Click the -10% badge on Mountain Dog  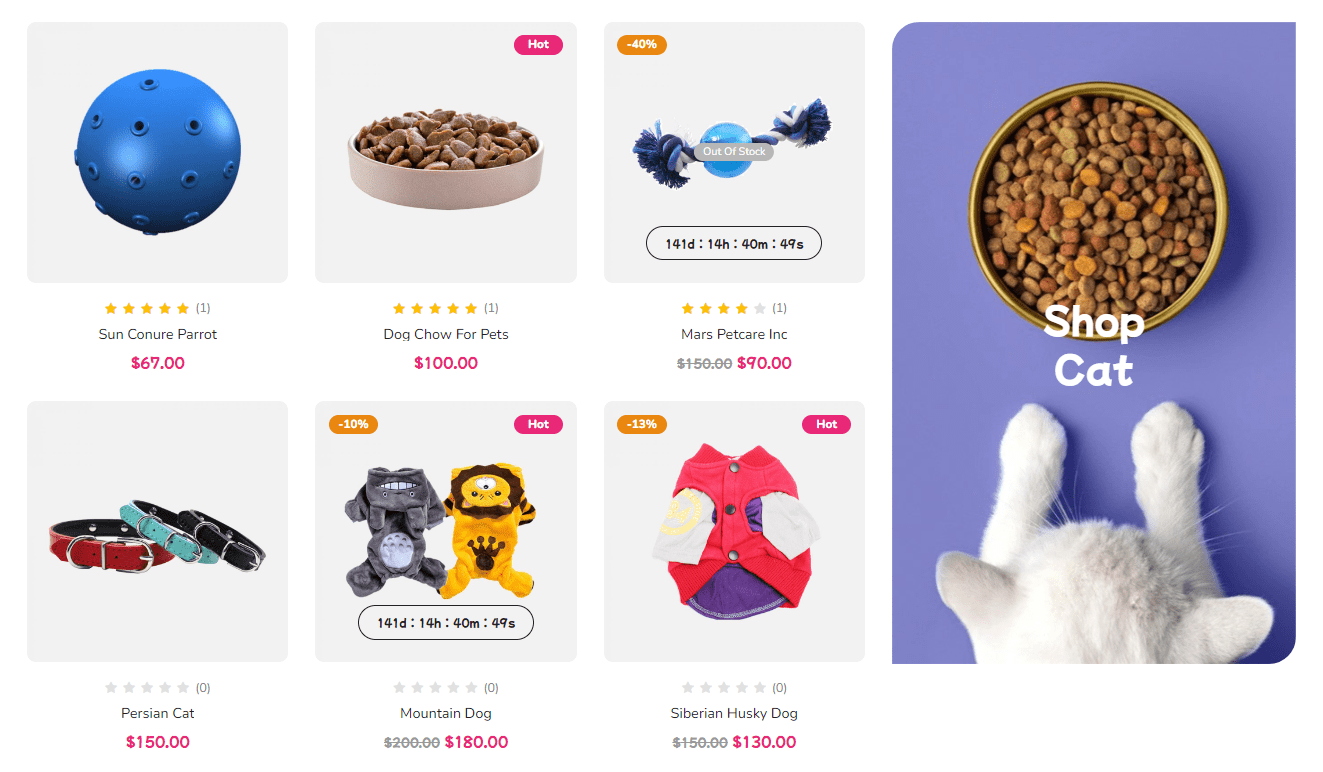(x=353, y=424)
